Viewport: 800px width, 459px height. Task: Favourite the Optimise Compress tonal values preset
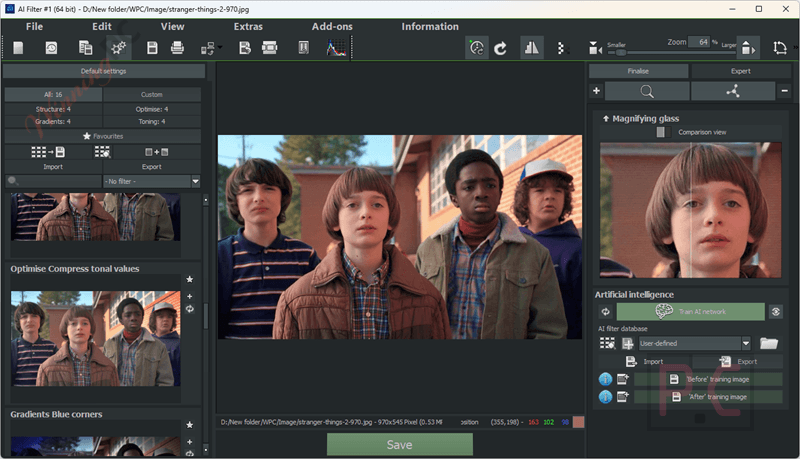[189, 279]
